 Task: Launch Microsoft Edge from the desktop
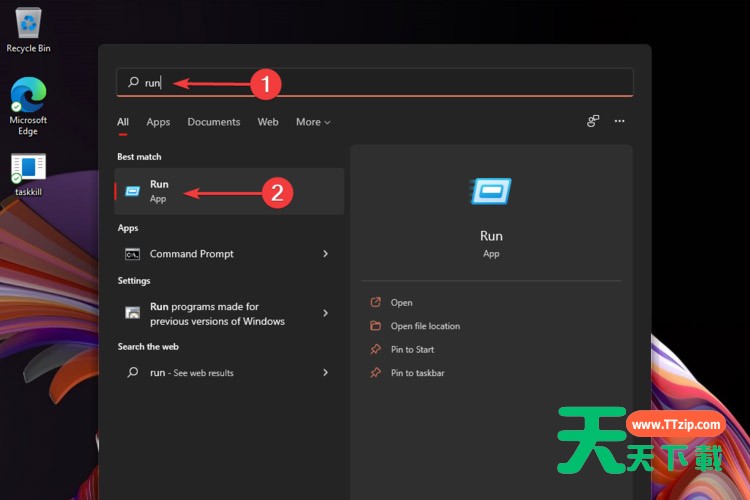(28, 98)
